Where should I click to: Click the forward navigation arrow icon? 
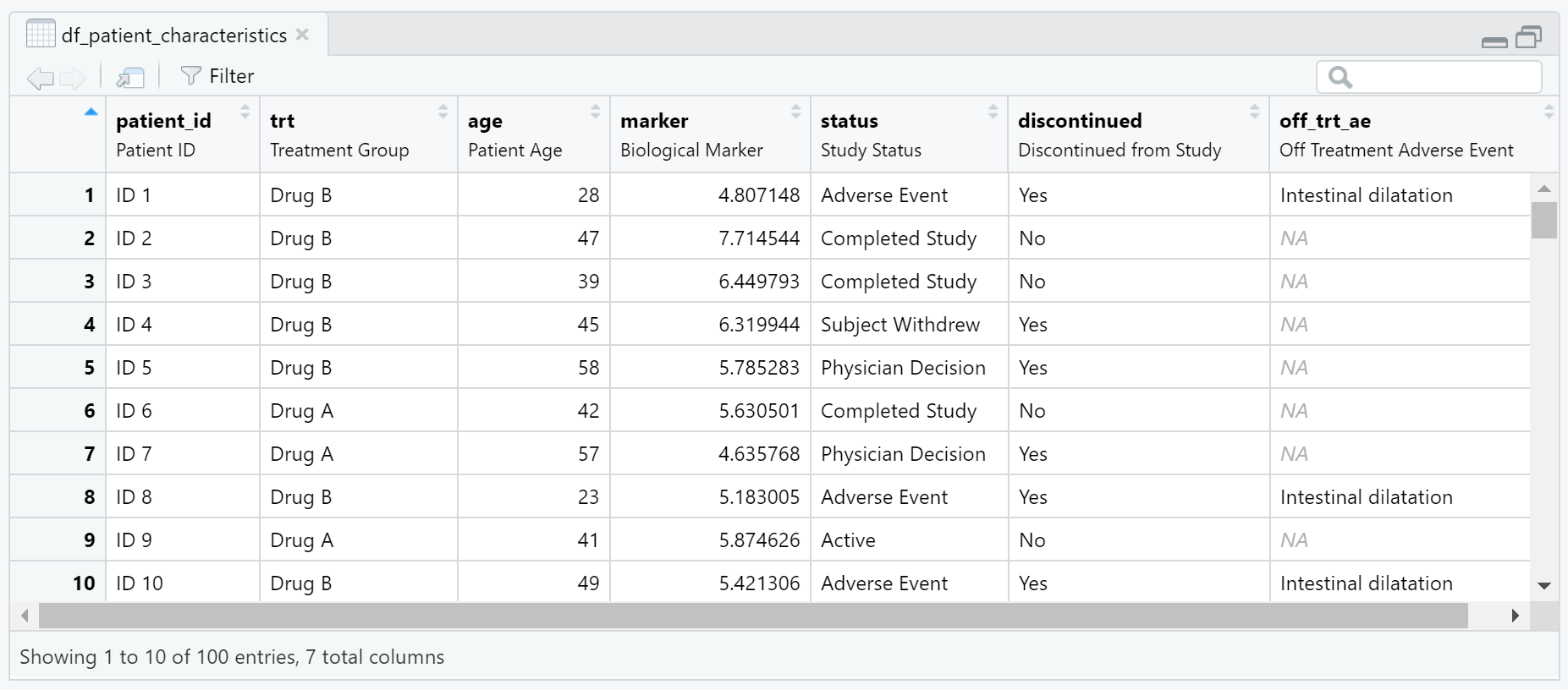pos(73,78)
